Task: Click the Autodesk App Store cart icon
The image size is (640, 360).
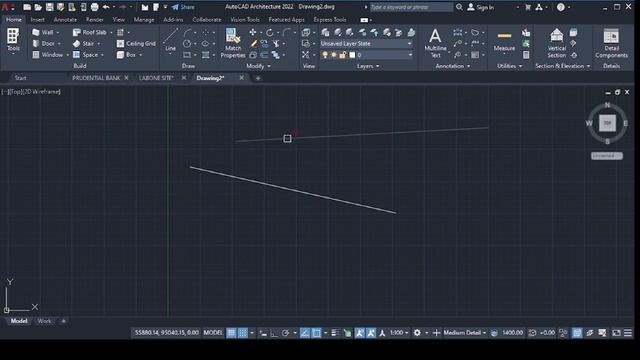Action: pyautogui.click(x=528, y=7)
